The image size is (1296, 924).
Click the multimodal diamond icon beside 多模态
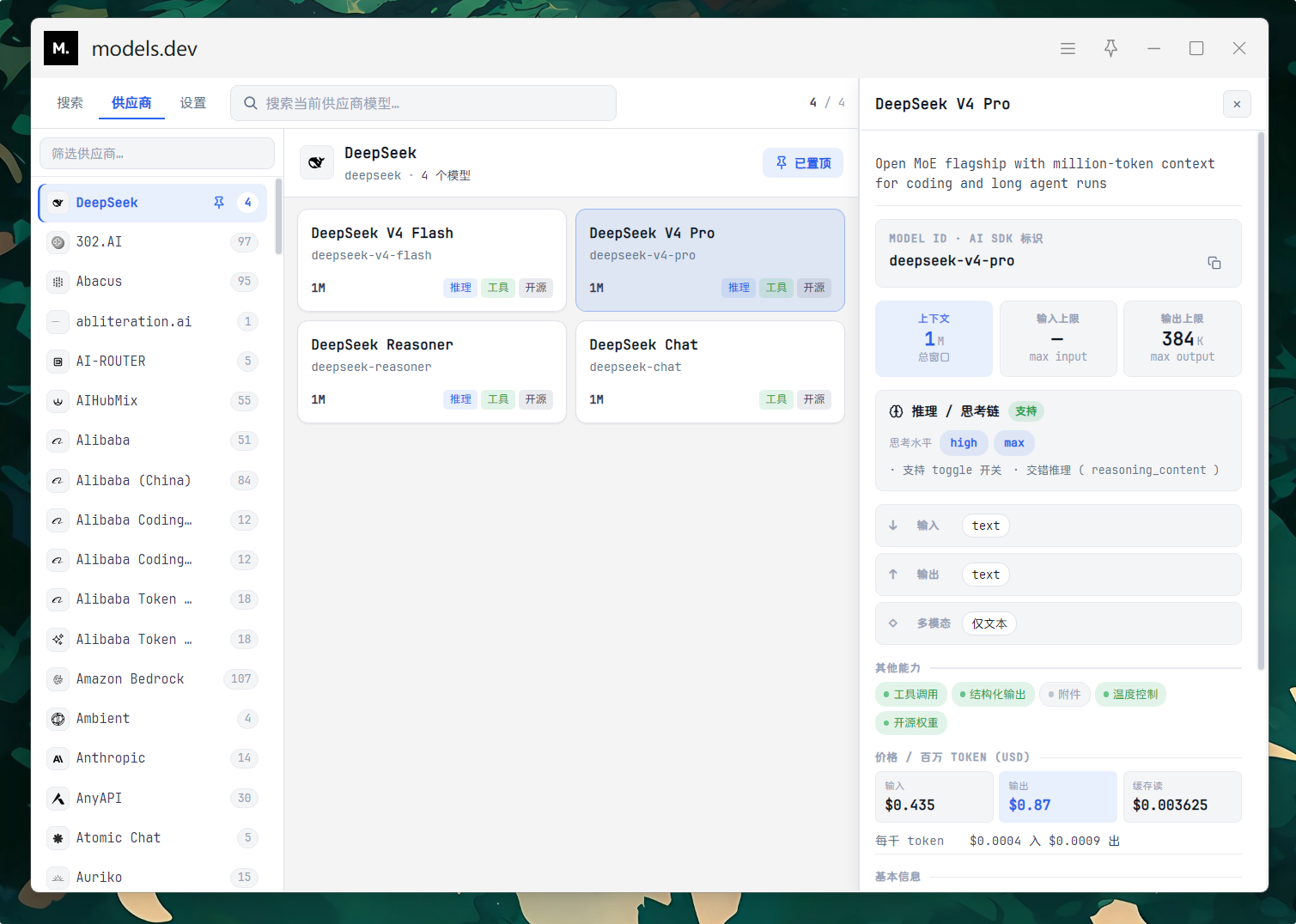point(893,623)
